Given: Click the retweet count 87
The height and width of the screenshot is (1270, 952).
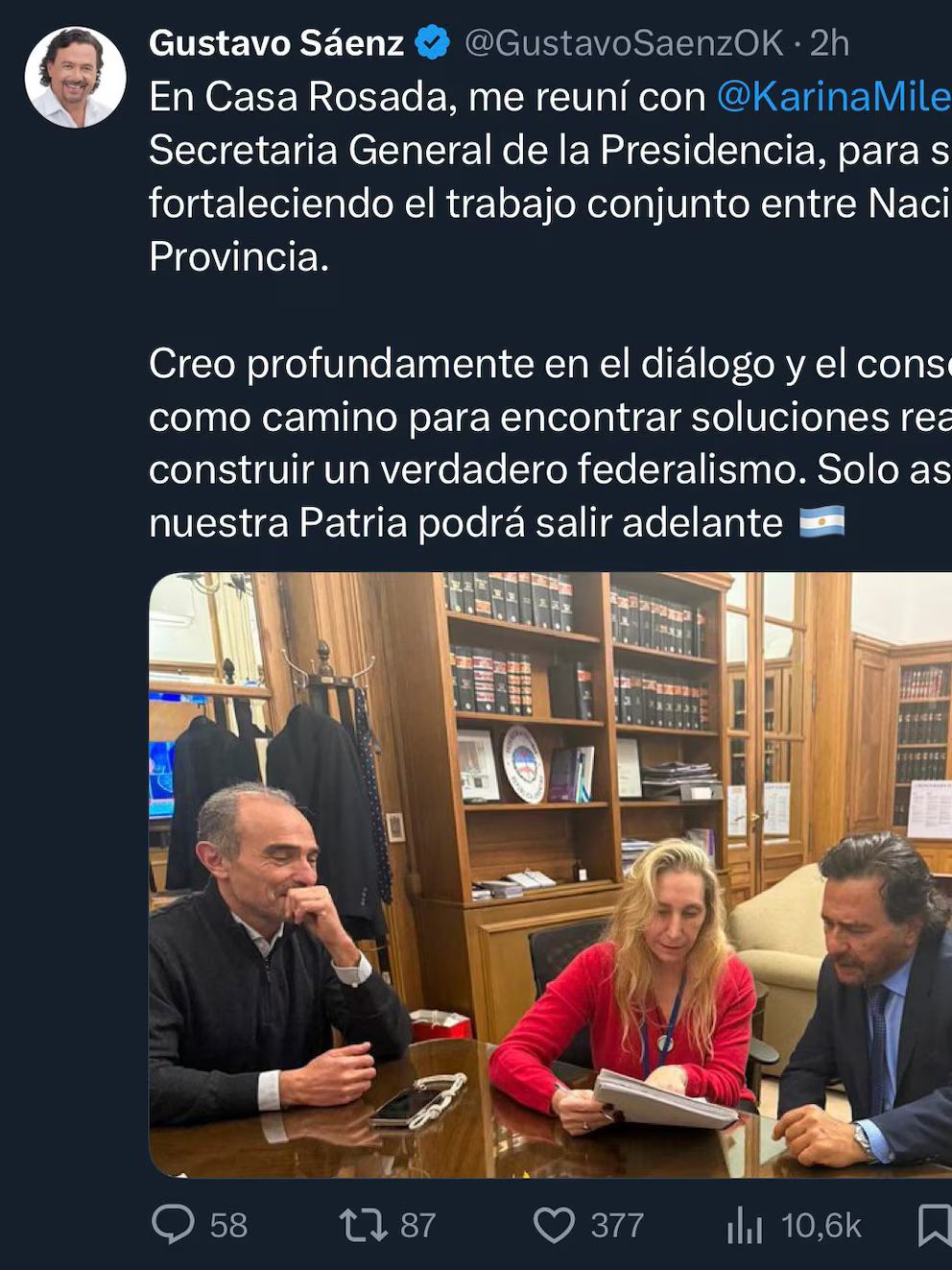Looking at the screenshot, I should [x=417, y=1226].
